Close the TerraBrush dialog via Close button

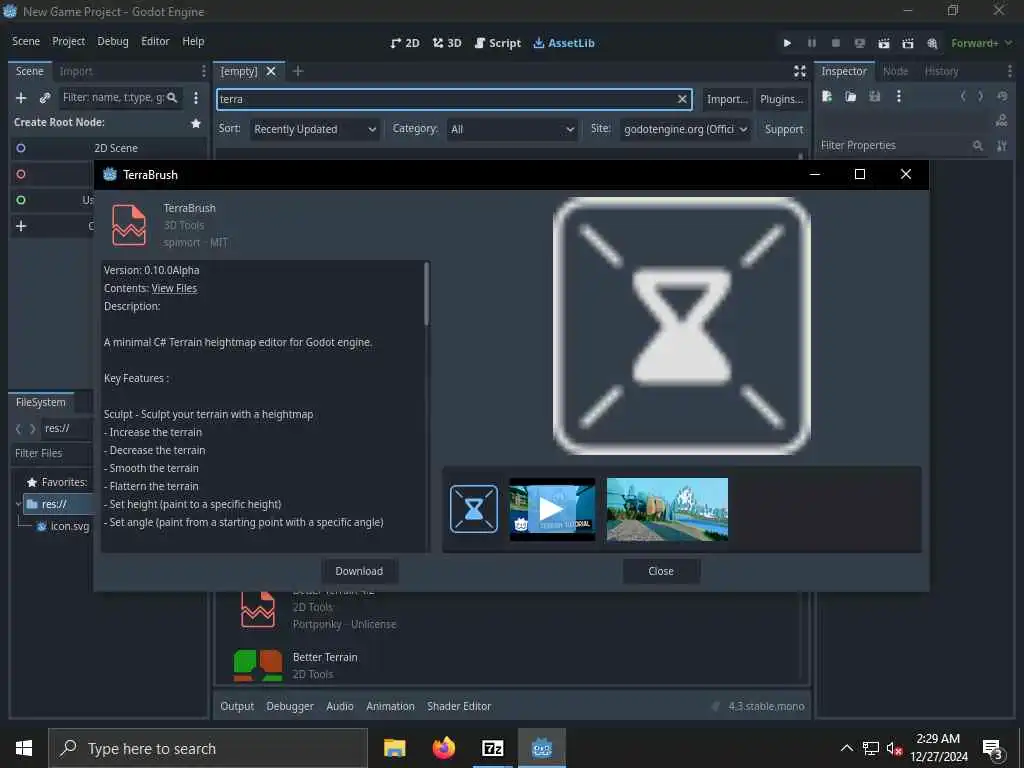661,571
